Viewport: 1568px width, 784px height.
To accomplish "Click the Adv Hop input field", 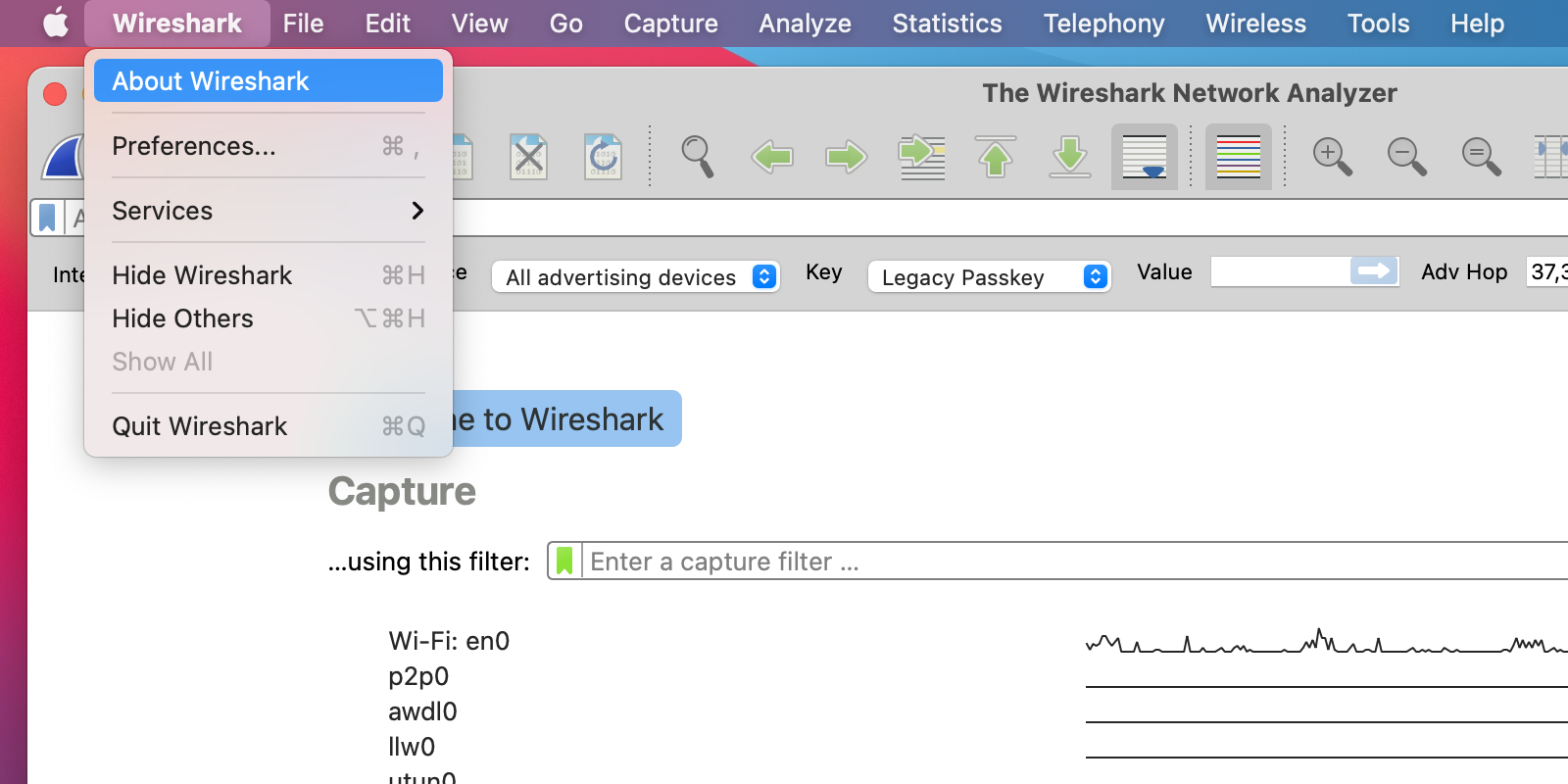I will coord(1547,271).
